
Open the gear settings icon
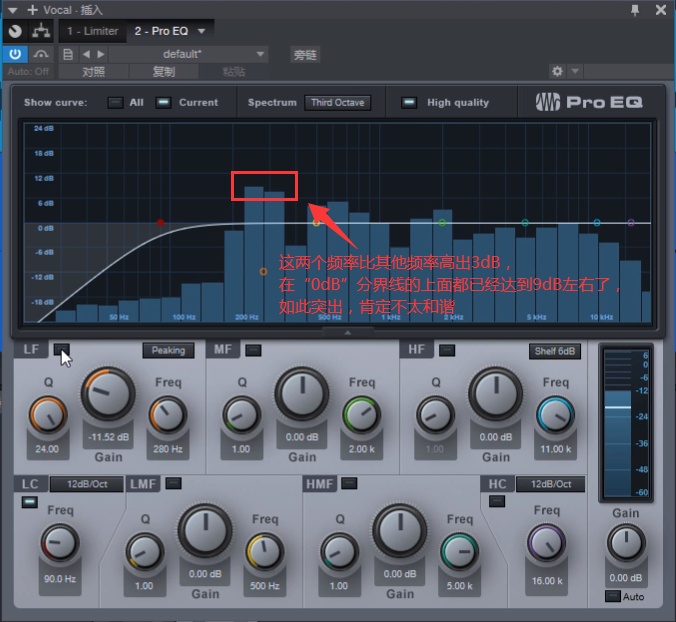pyautogui.click(x=557, y=71)
